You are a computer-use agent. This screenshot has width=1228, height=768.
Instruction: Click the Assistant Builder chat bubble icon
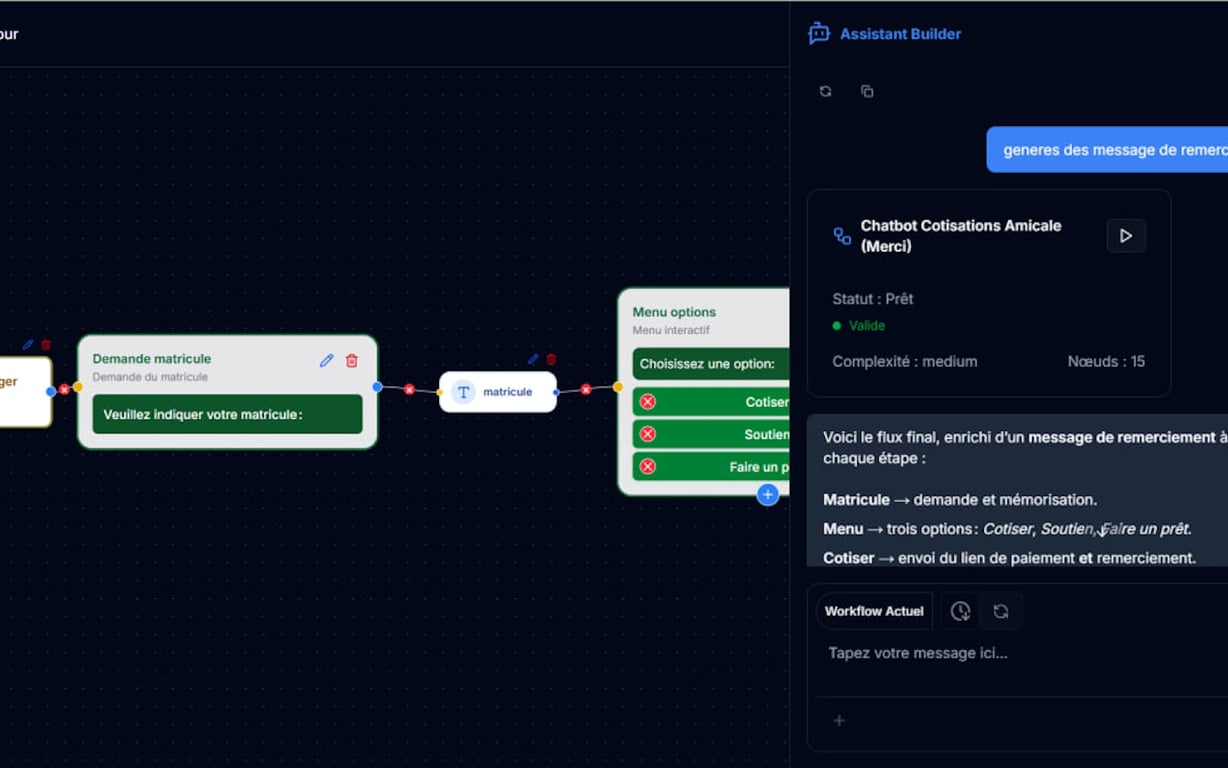click(x=819, y=33)
